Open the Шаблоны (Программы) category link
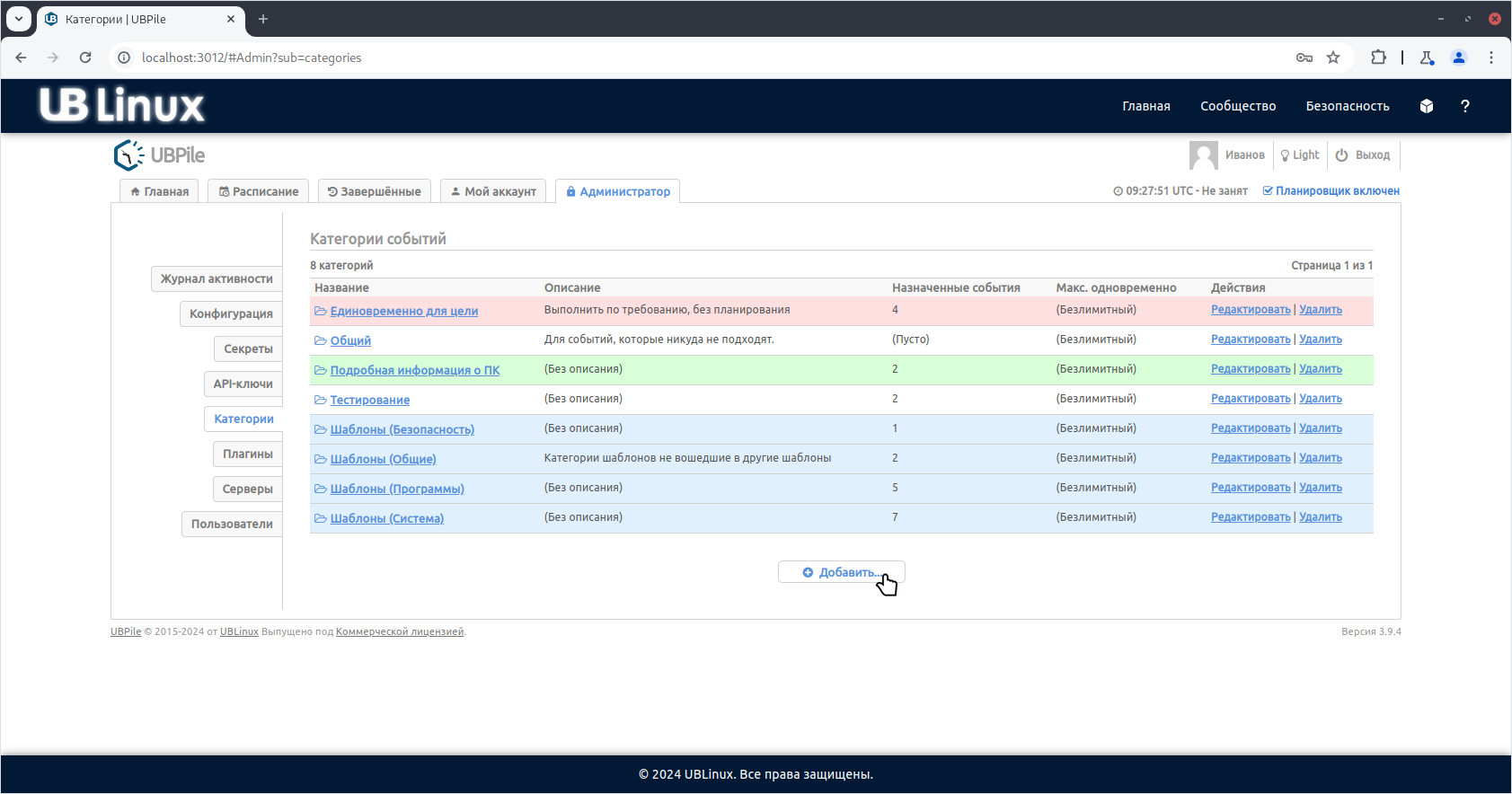 (x=397, y=489)
